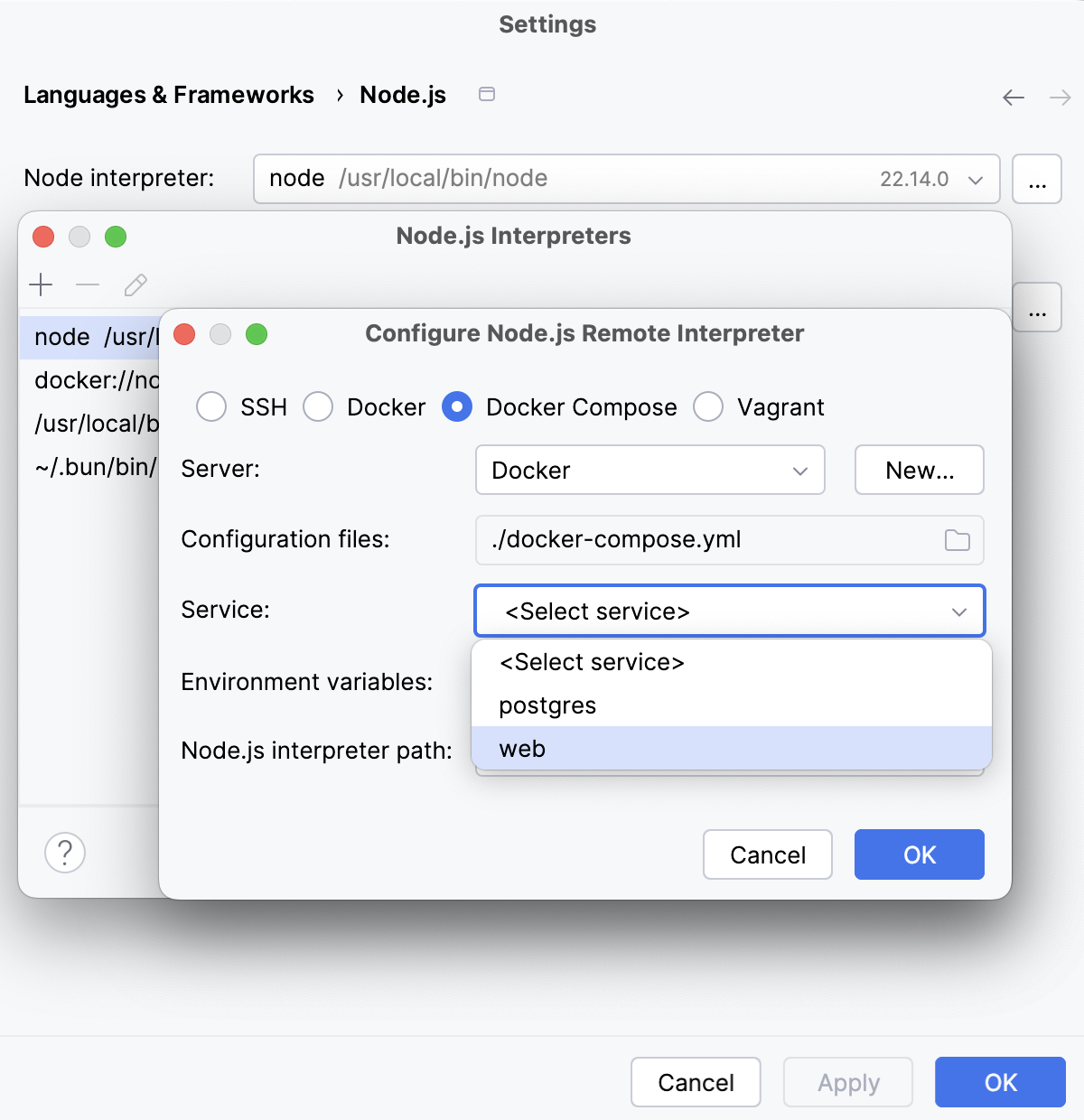Edit the selected interpreter with the pencil icon
This screenshot has width=1084, height=1120.
(135, 285)
